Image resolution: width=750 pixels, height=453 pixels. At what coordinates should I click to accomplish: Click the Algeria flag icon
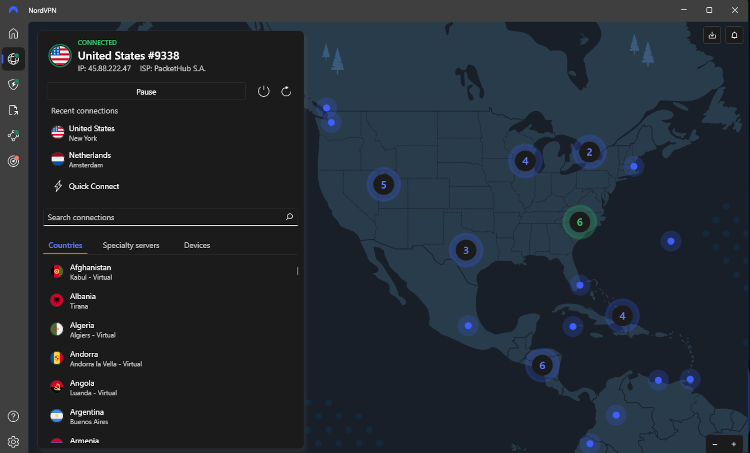click(57, 330)
